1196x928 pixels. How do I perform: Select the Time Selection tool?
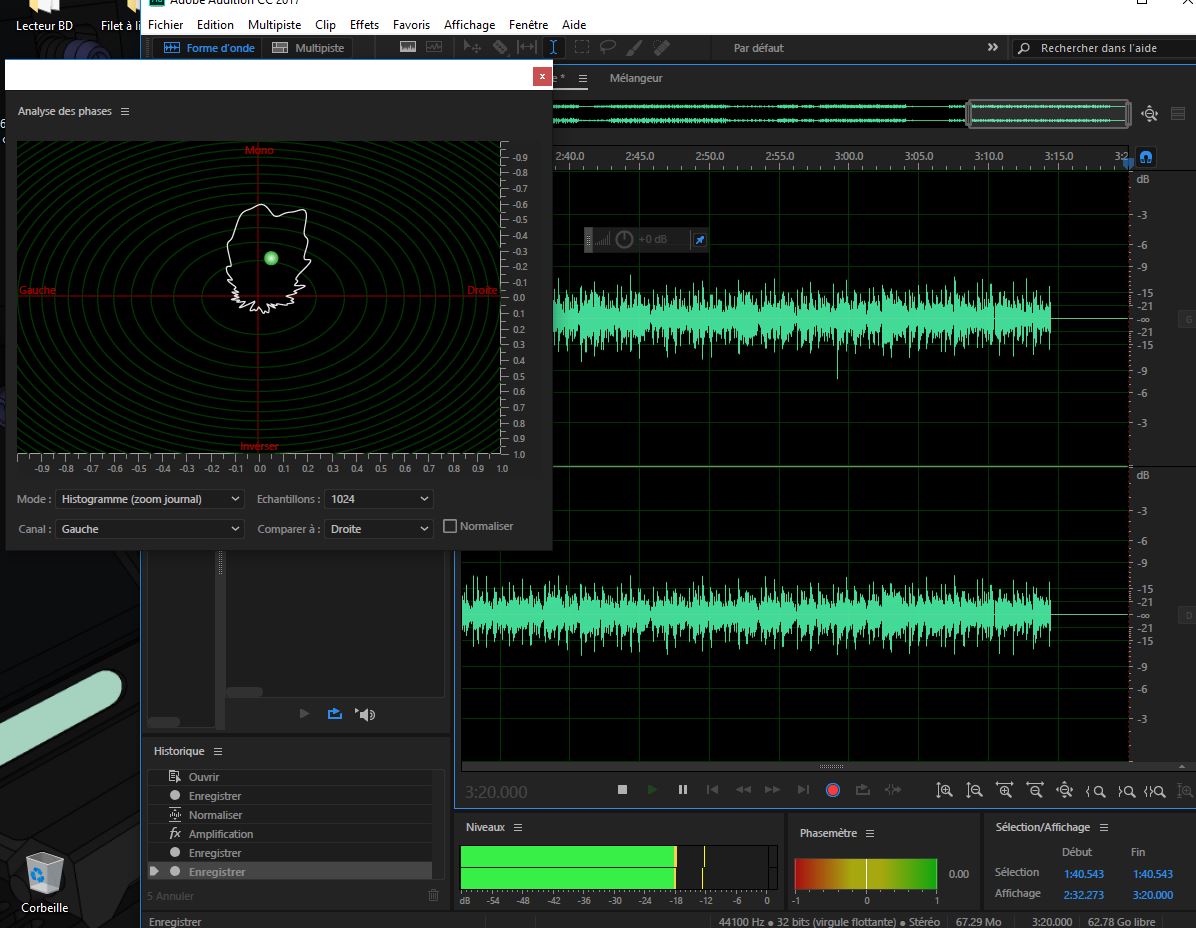(553, 48)
